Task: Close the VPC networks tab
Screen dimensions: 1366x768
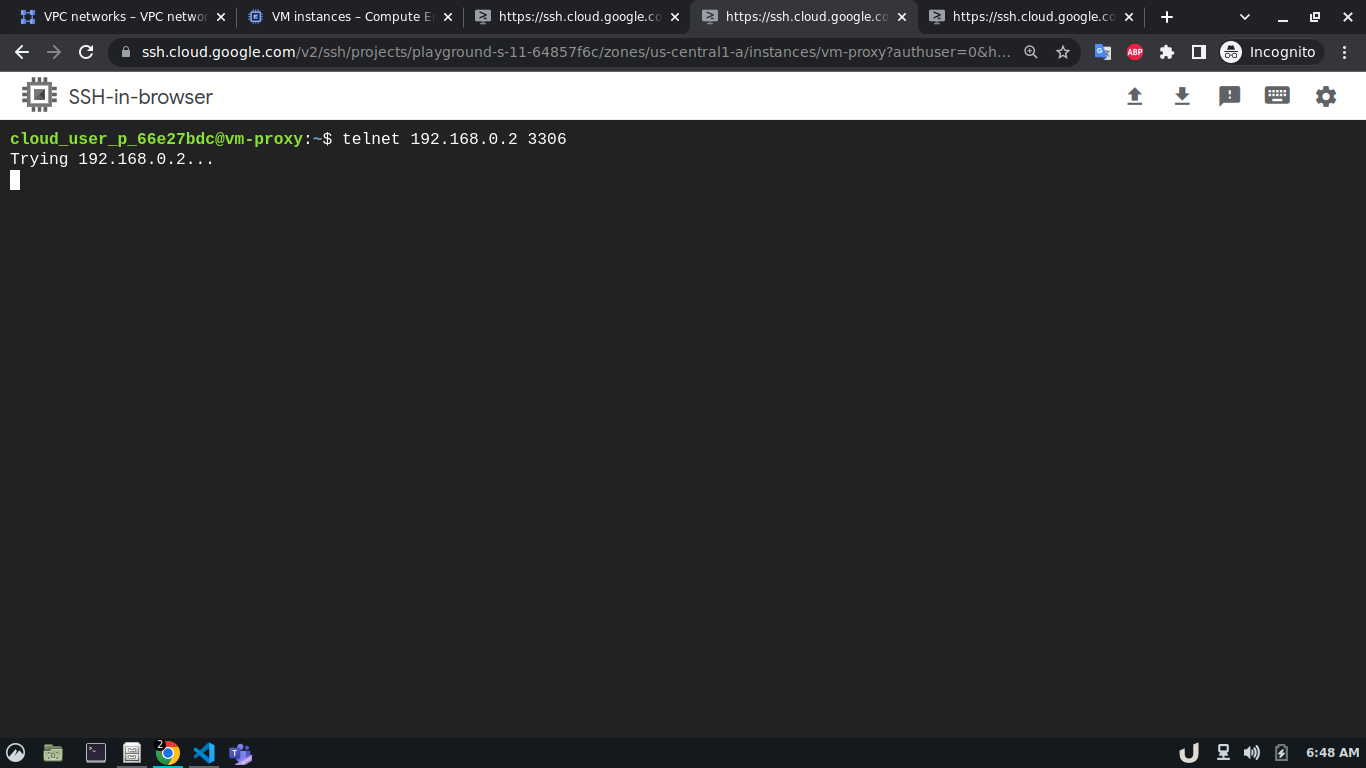Action: 221,17
